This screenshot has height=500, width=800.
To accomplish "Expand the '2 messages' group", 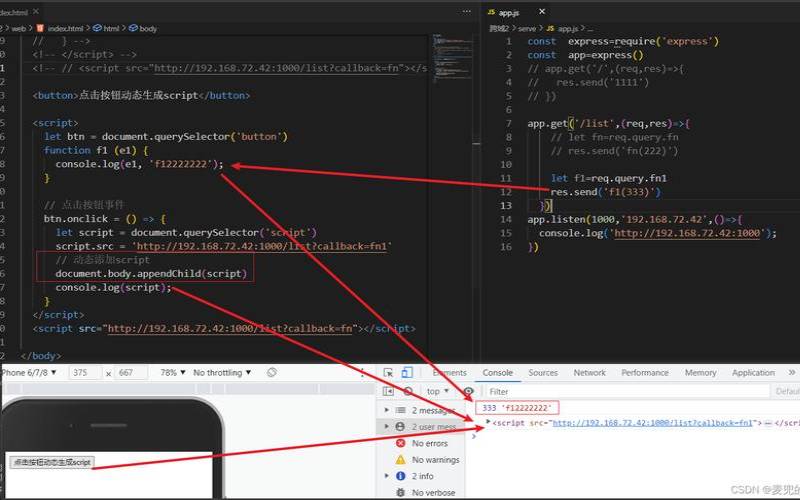I will [x=386, y=410].
